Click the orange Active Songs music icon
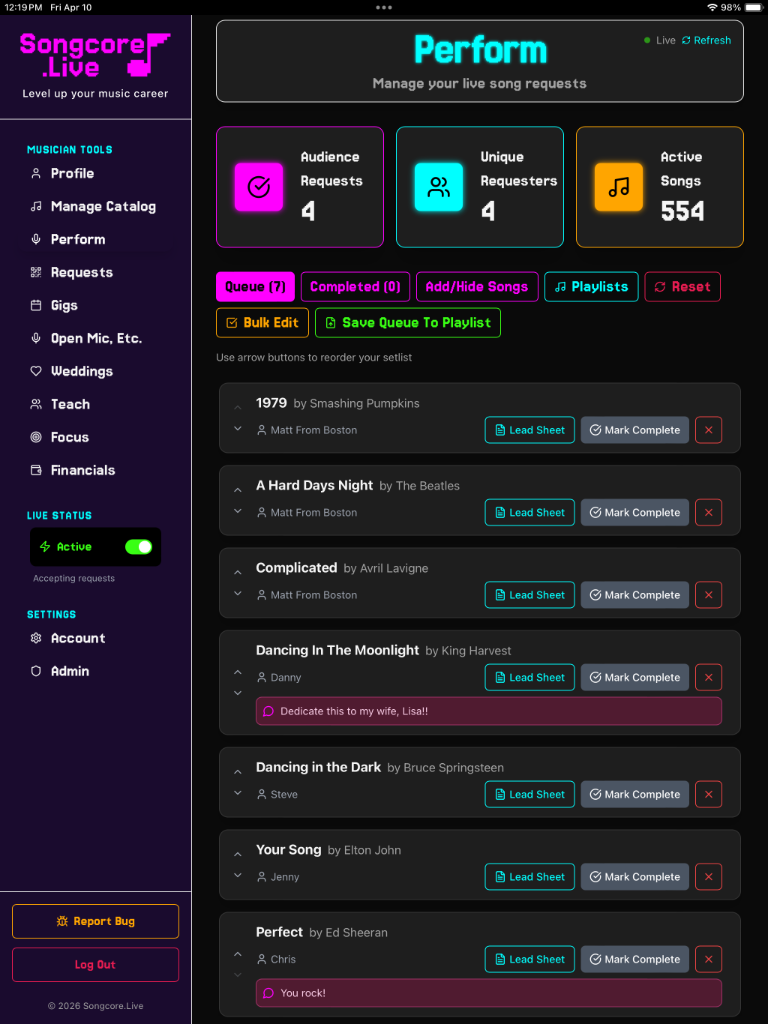This screenshot has height=1024, width=768. (618, 187)
